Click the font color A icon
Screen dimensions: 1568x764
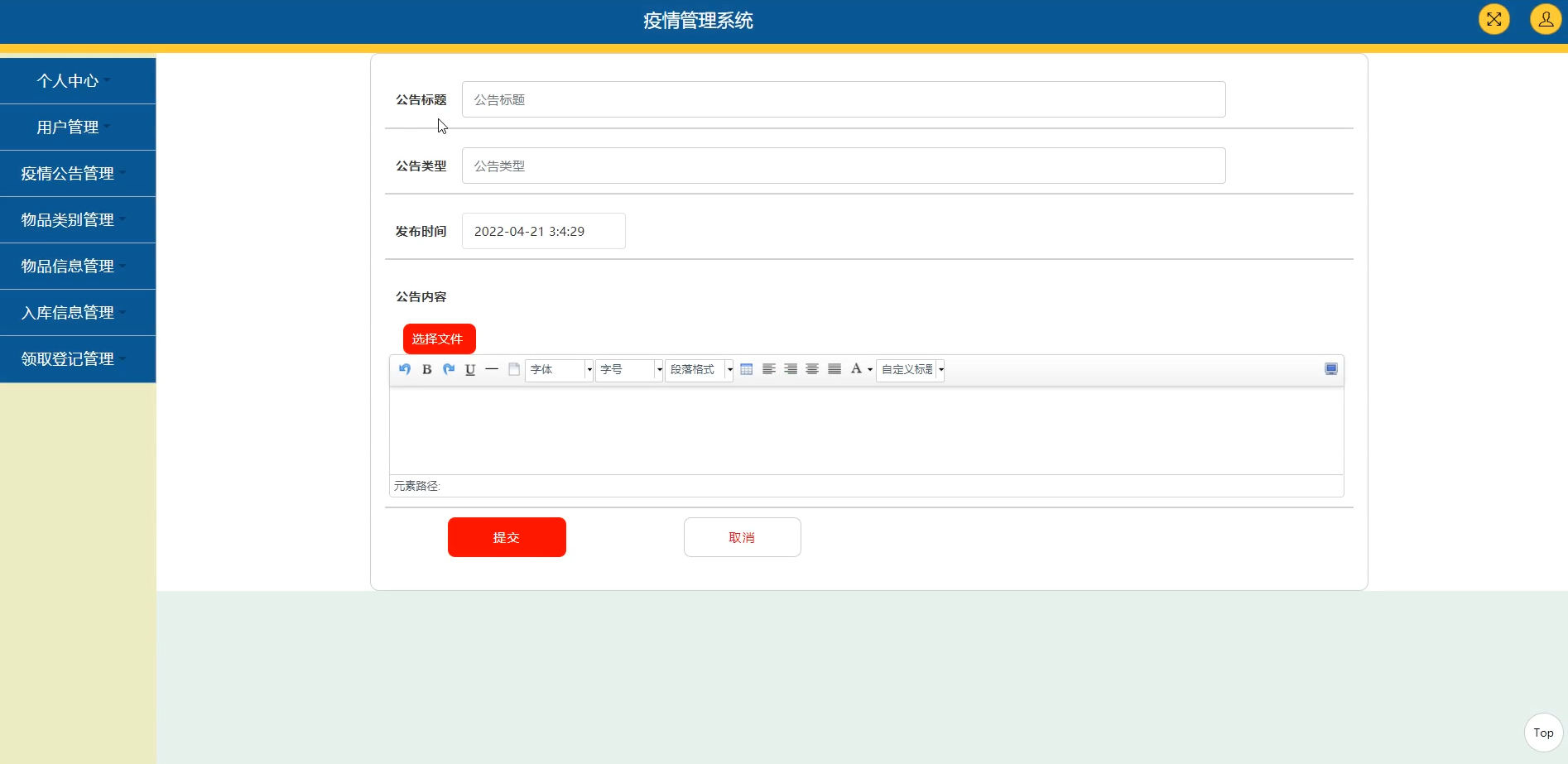pos(856,369)
